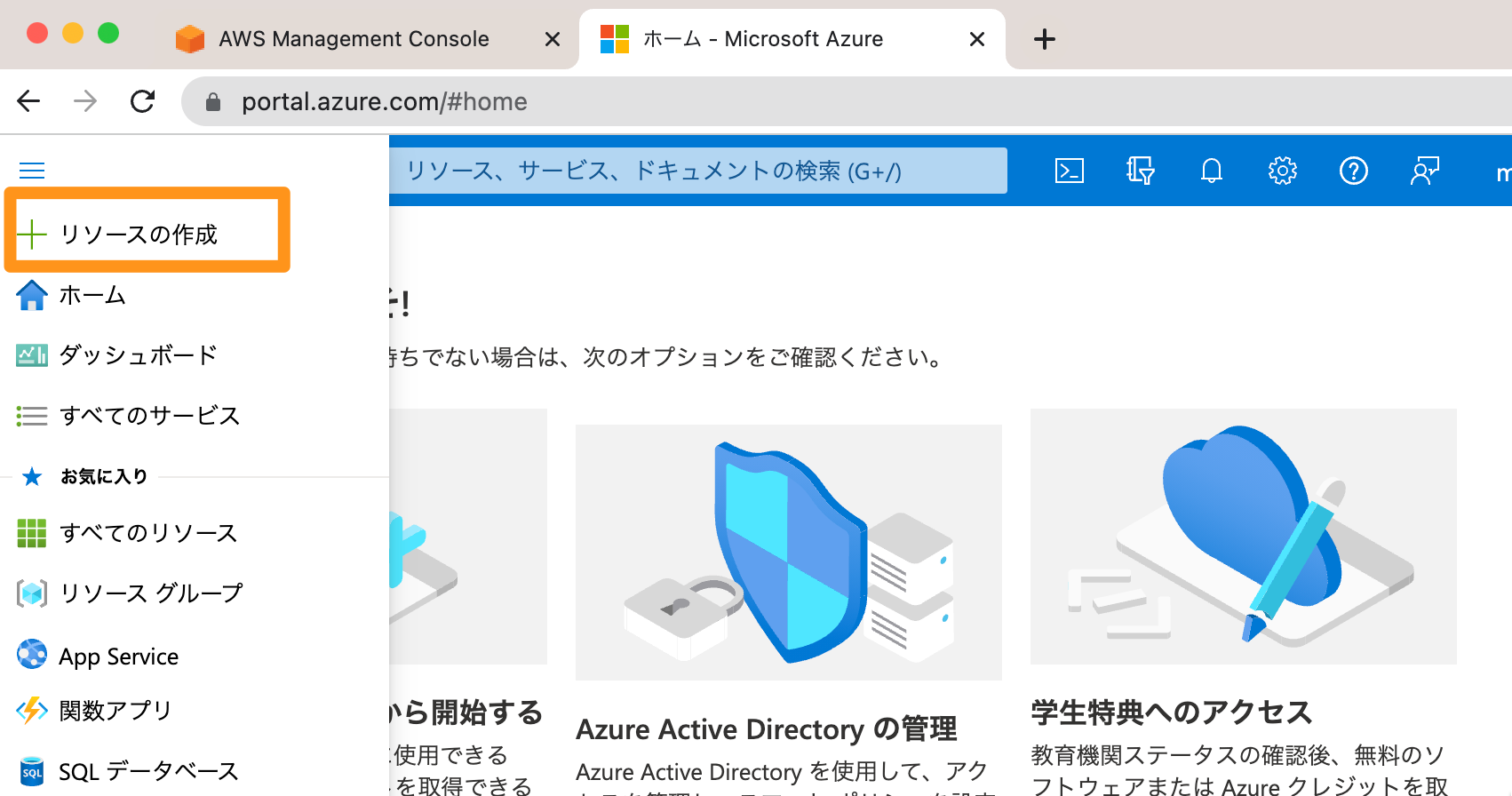
Task: Open 学生特典へのアクセス heading
Action: 1172,712
